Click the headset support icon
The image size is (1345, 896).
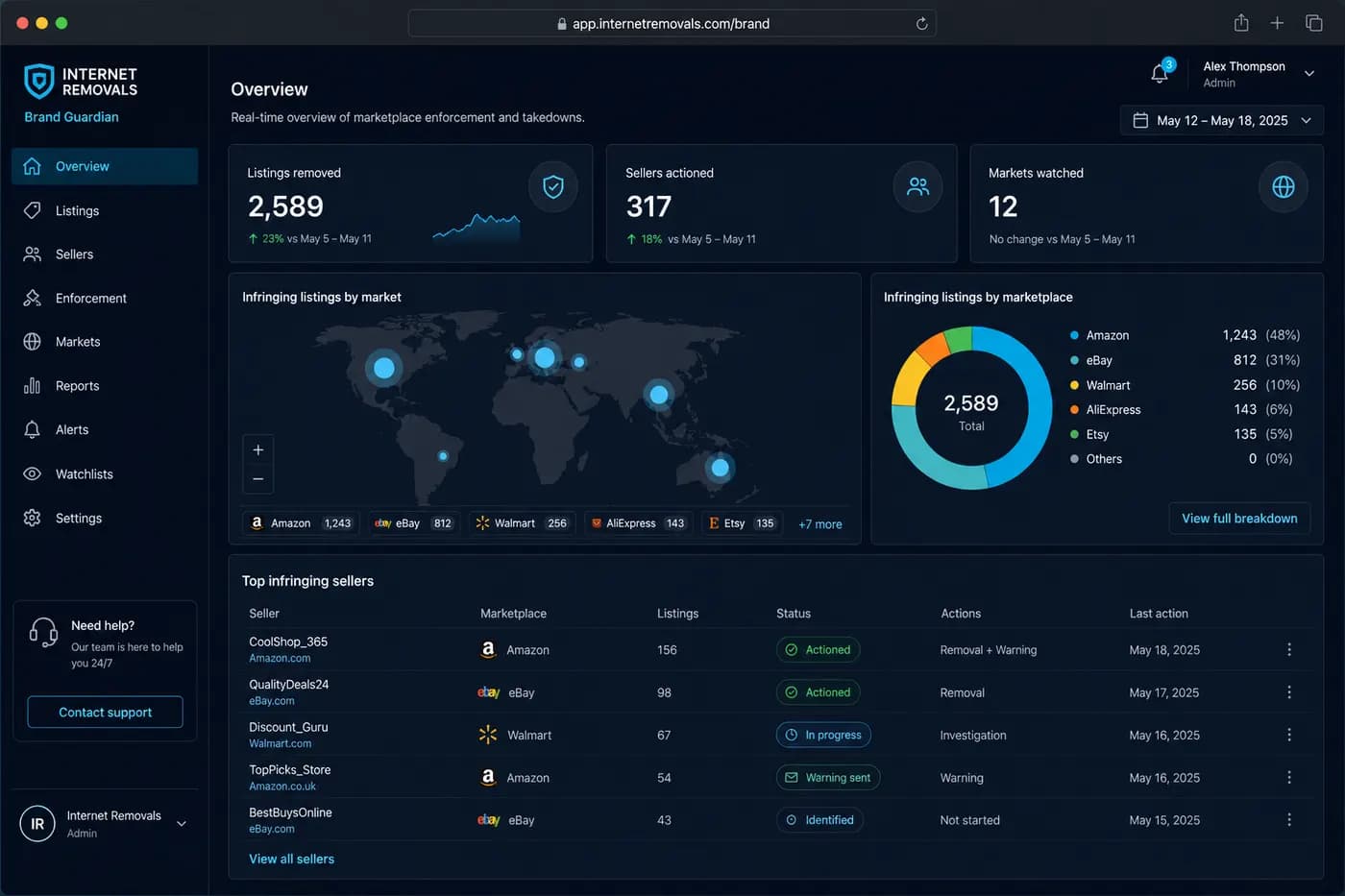point(43,632)
